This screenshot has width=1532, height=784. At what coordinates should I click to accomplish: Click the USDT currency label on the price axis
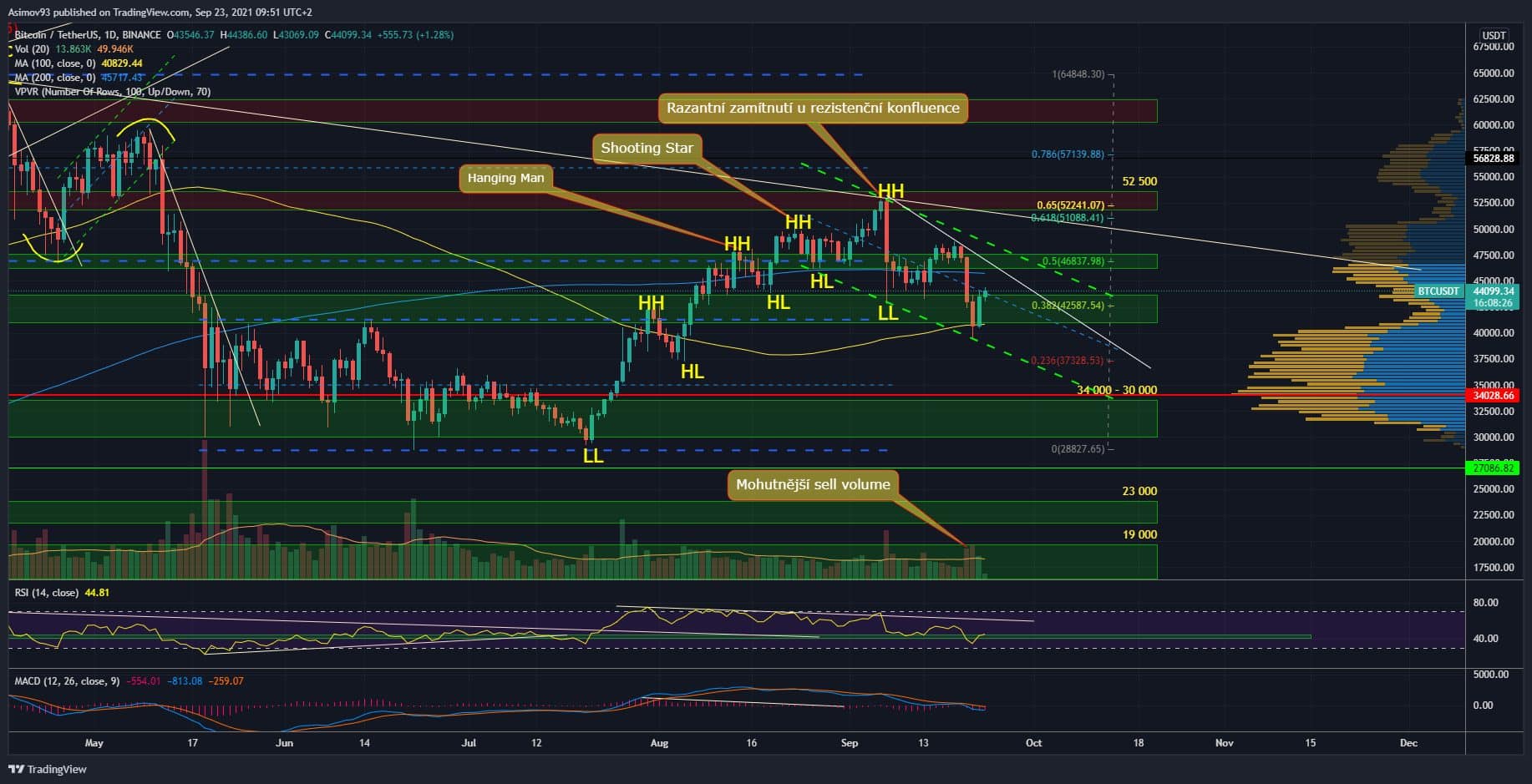click(1494, 35)
